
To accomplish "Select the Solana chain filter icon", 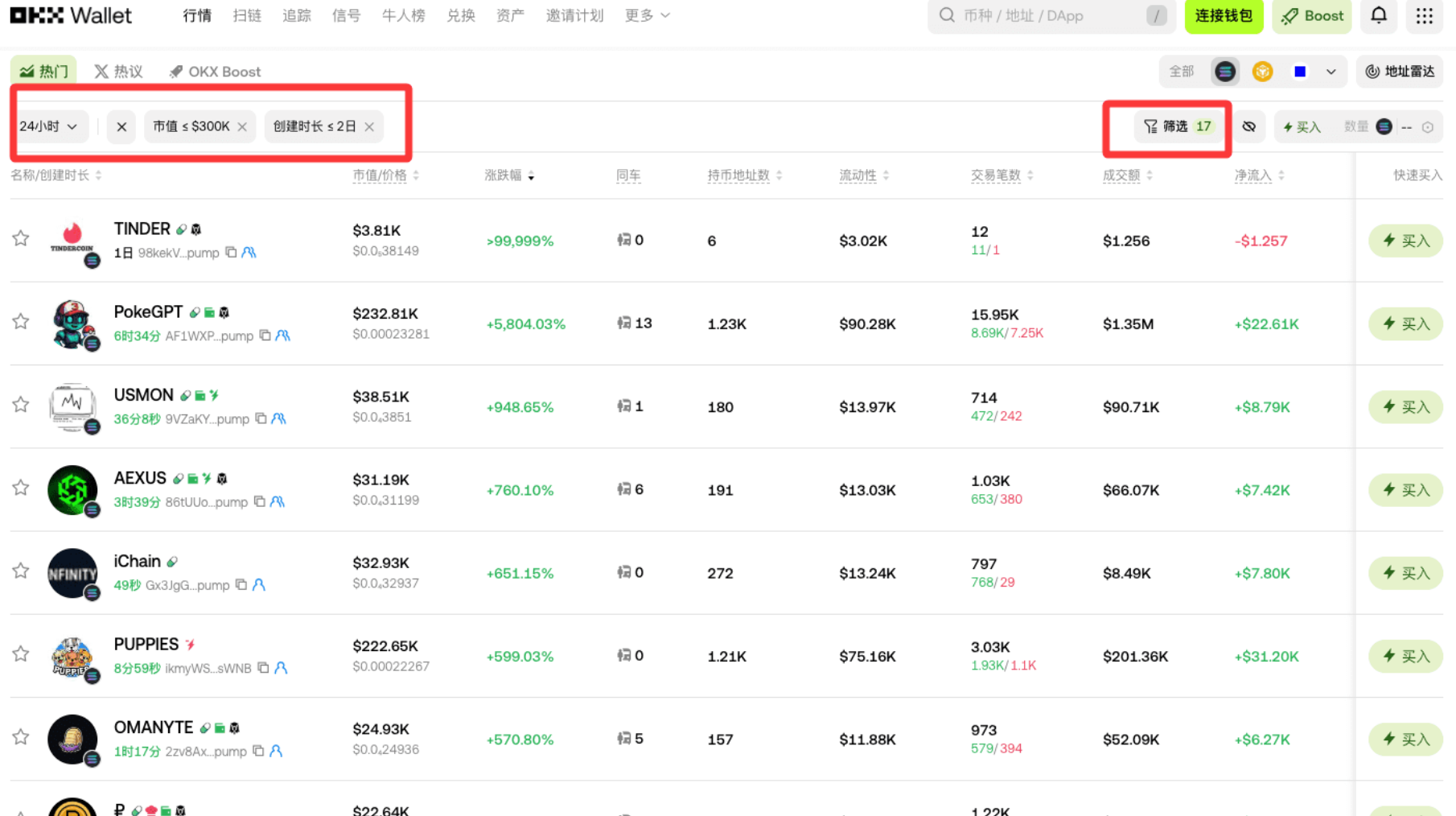I will coord(1224,72).
